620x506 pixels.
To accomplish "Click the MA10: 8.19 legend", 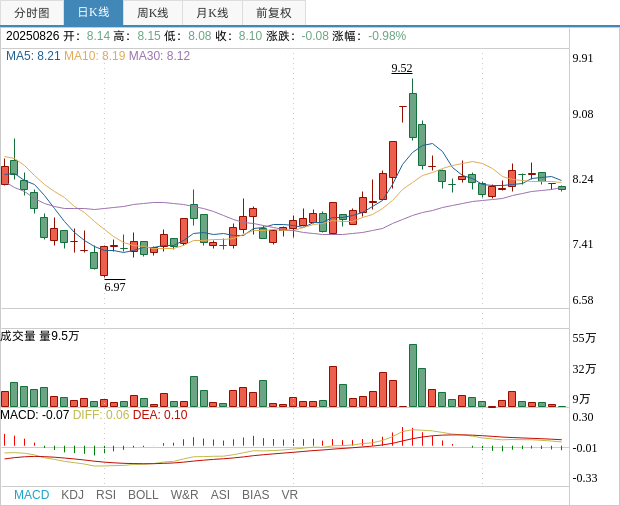I will [95, 56].
